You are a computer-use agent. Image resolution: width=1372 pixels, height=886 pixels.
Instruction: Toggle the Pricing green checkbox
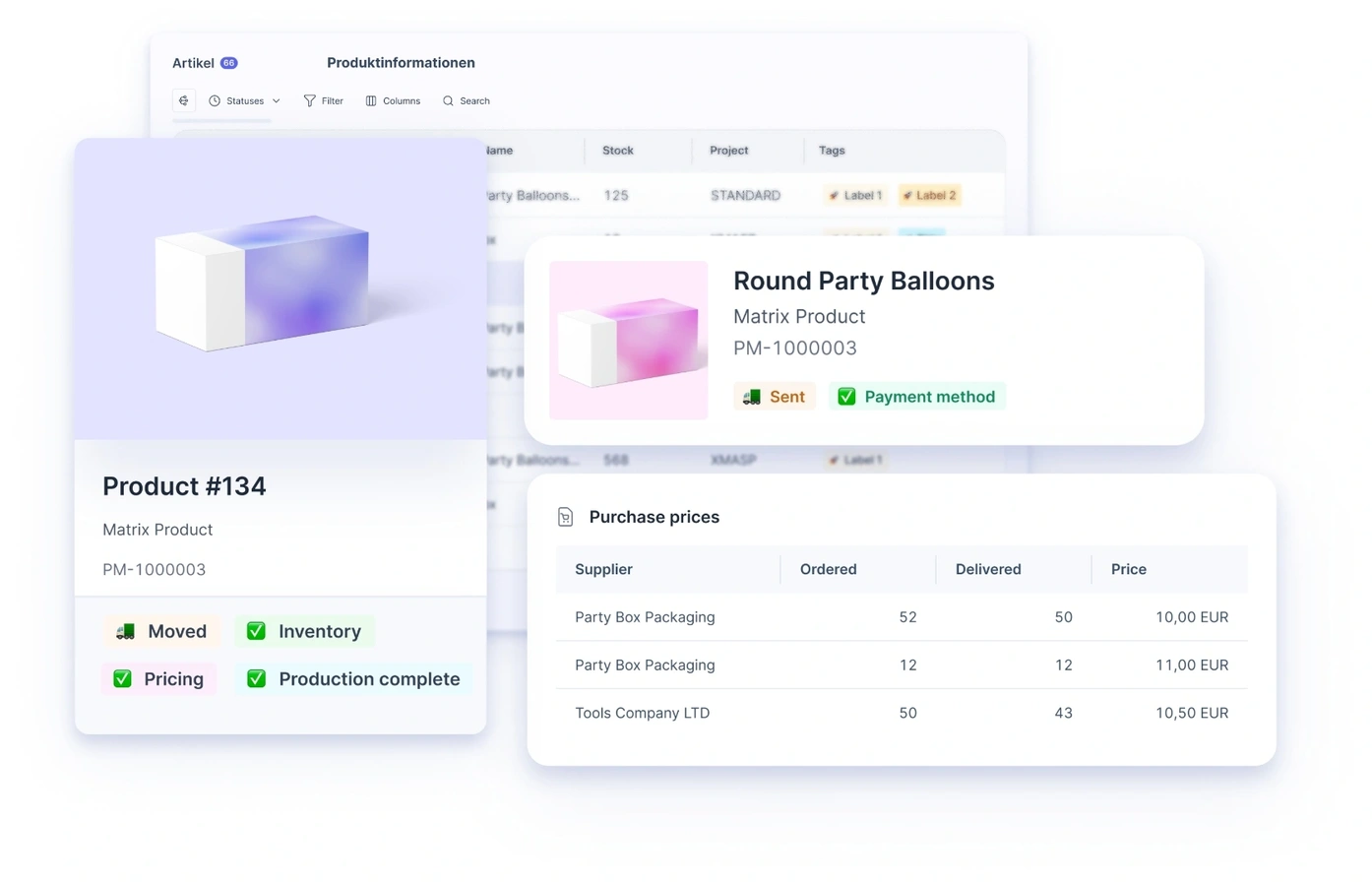pos(123,679)
